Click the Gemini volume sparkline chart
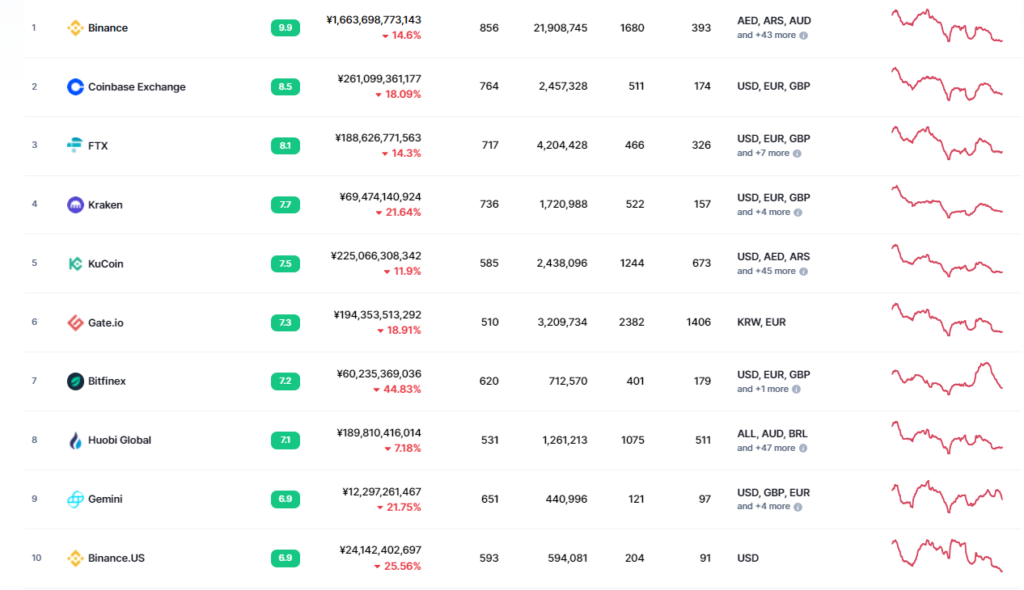Screen dimensions: 1024x590 tap(947, 497)
